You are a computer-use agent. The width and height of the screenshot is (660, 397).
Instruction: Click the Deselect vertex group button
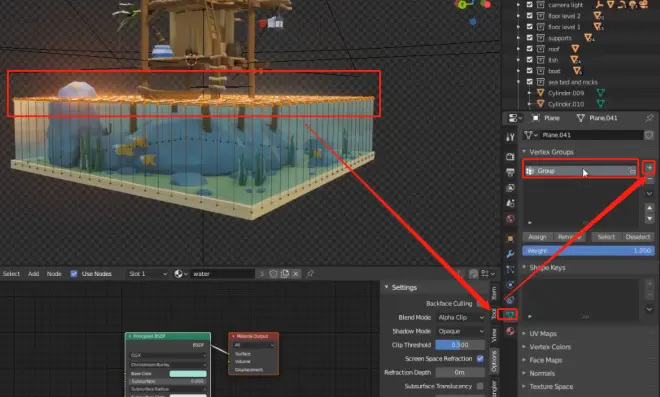pyautogui.click(x=638, y=237)
